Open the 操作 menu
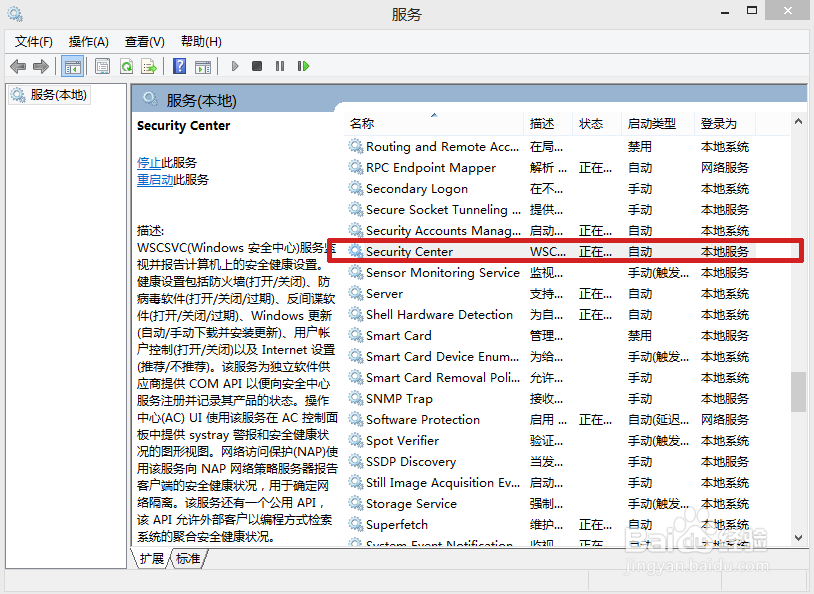 click(88, 41)
